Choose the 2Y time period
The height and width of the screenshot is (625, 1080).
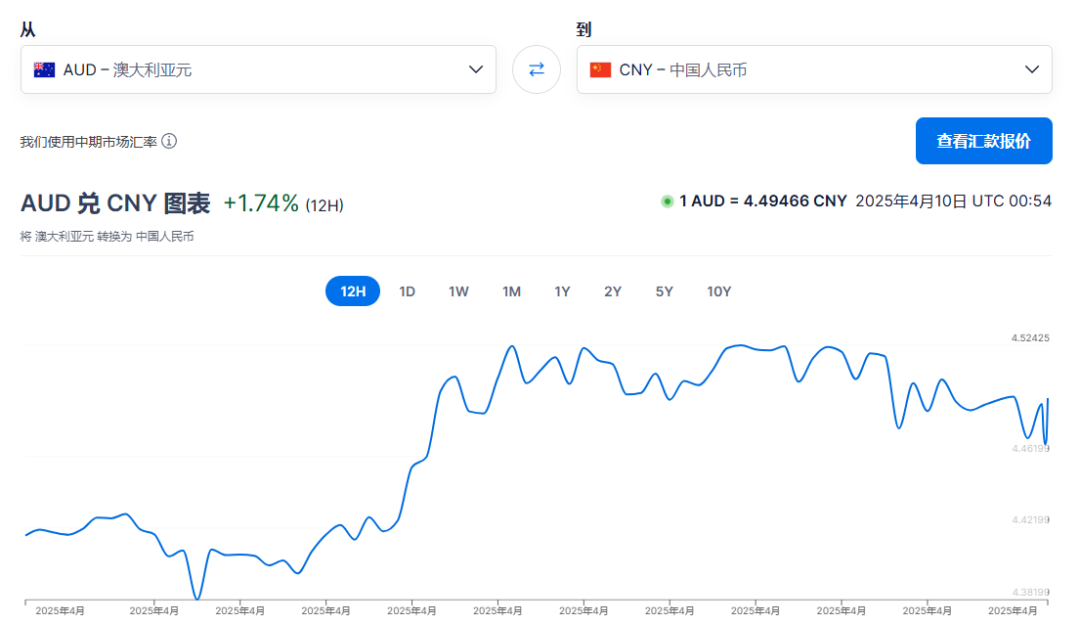(612, 291)
